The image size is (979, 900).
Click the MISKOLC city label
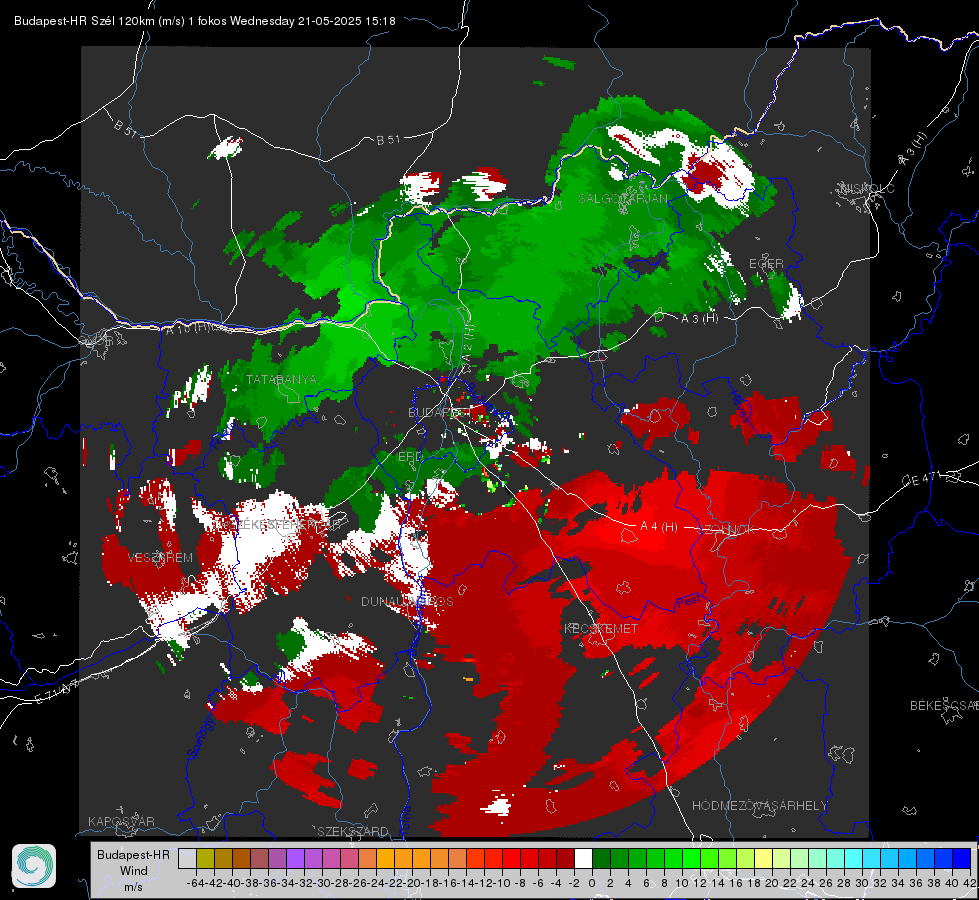click(x=867, y=189)
